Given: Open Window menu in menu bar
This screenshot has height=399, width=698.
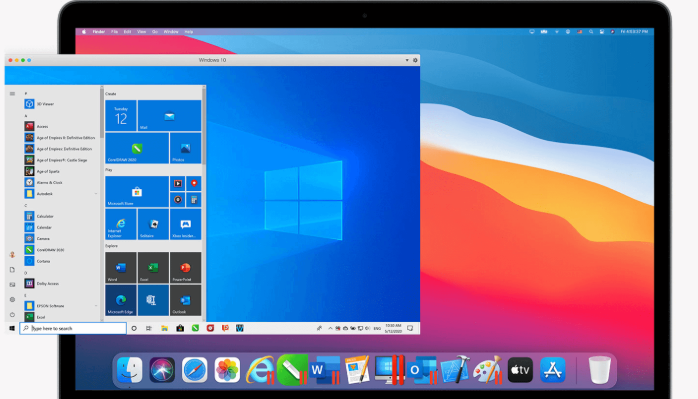Looking at the screenshot, I should (x=171, y=32).
